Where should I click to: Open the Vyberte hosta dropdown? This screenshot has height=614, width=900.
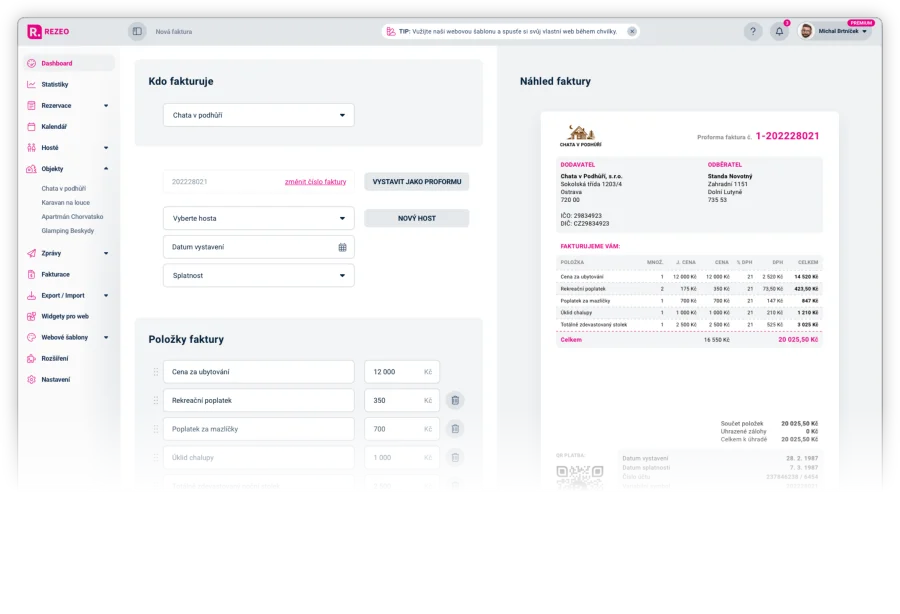click(259, 219)
